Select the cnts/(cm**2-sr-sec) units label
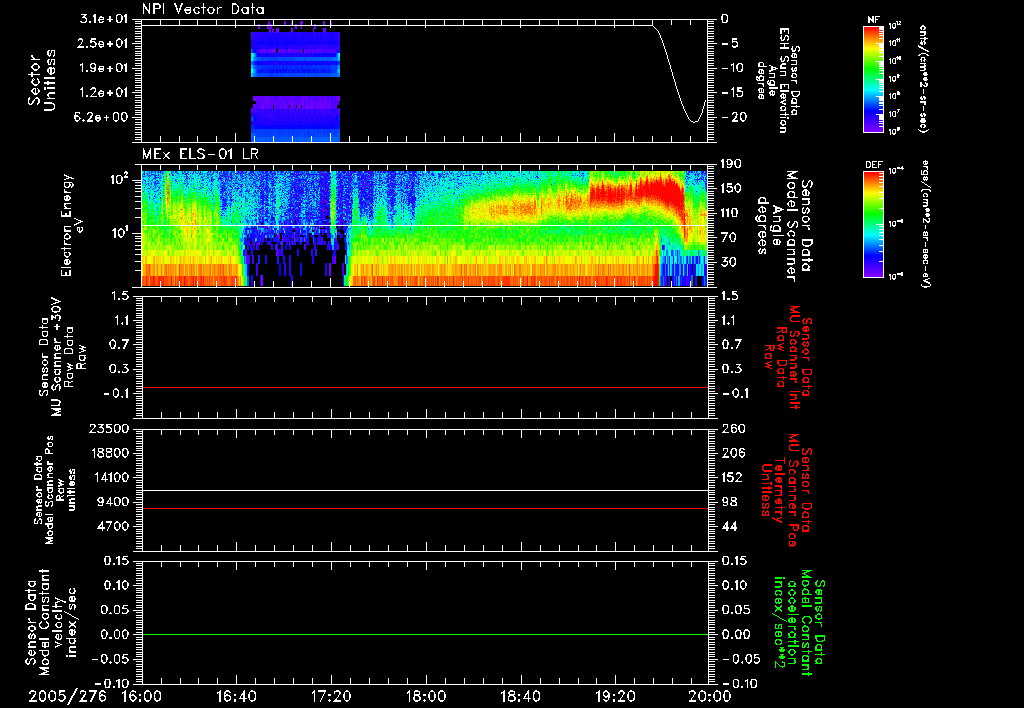The image size is (1024, 708). pyautogui.click(x=923, y=78)
